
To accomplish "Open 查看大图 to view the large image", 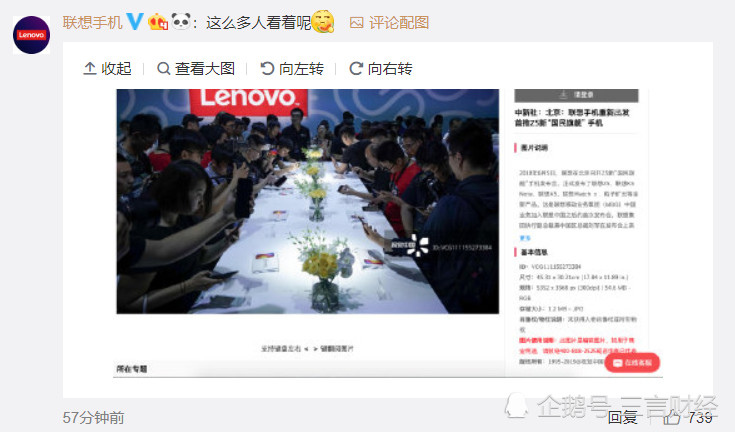I will (196, 69).
